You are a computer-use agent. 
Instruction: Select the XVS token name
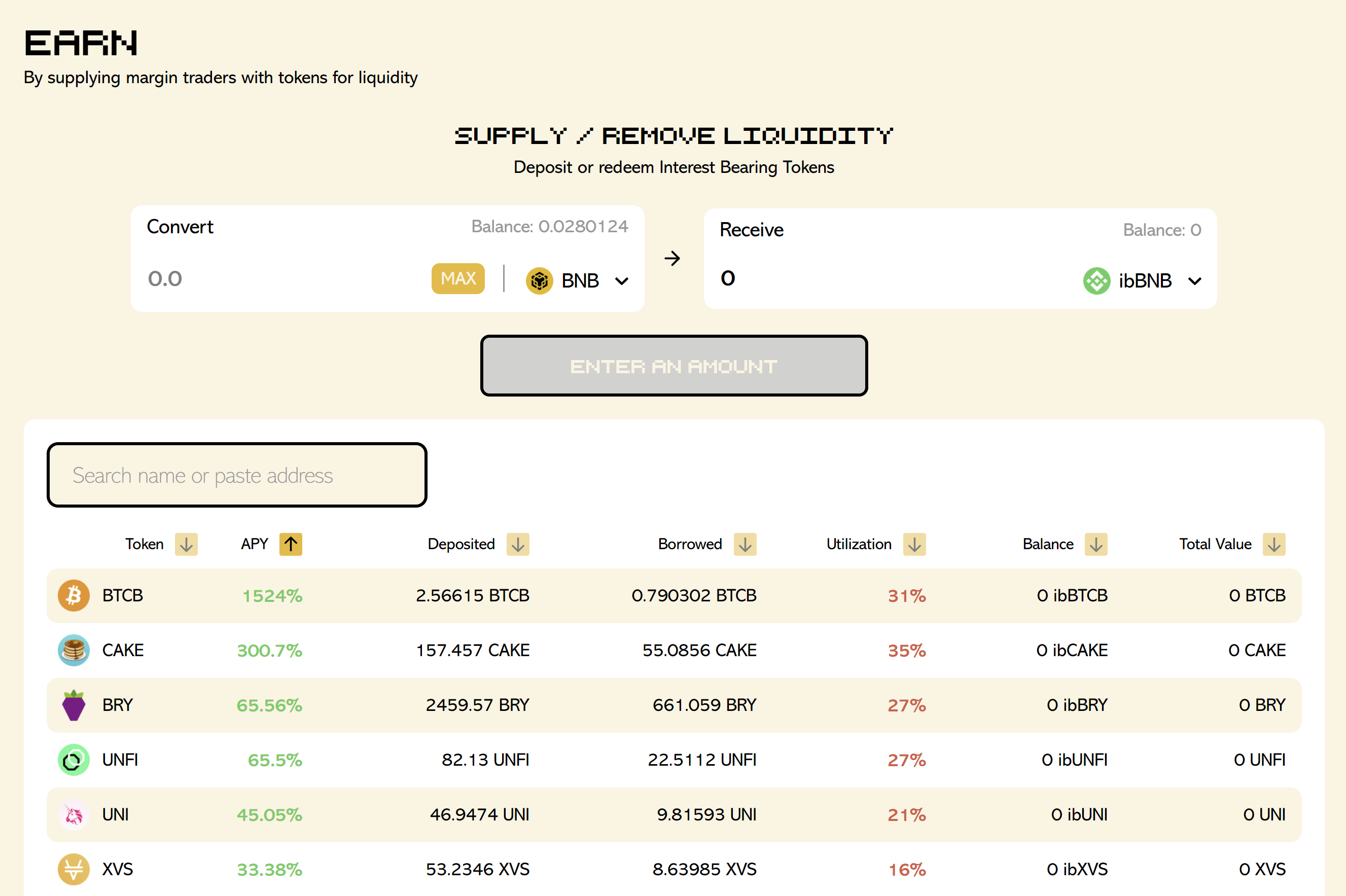(117, 869)
